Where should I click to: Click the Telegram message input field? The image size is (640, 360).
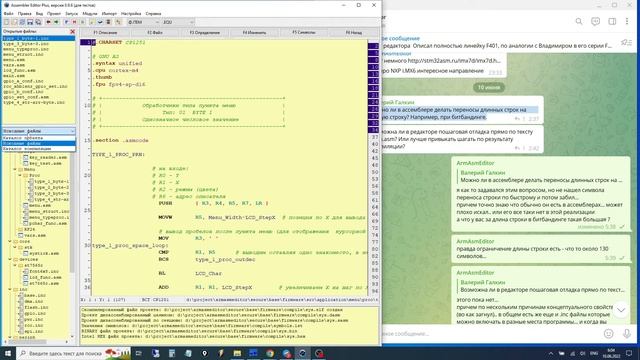click(490, 333)
